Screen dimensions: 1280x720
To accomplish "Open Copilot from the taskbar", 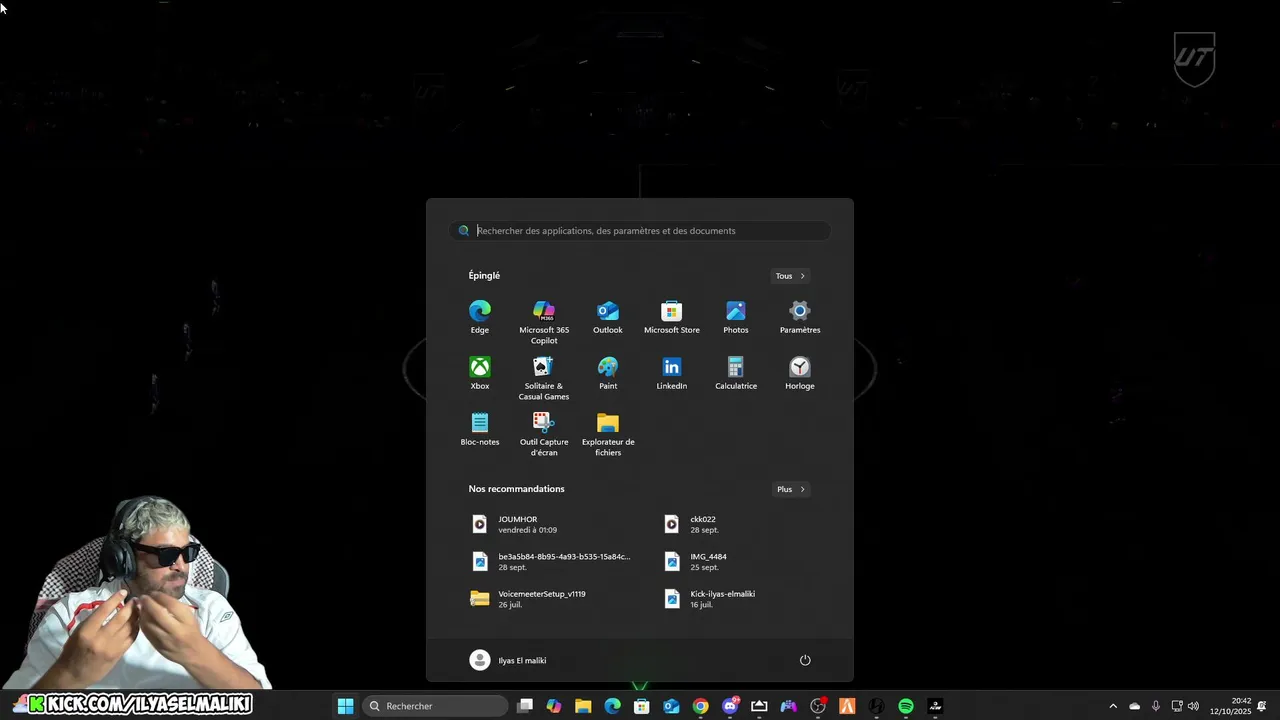I will (554, 706).
